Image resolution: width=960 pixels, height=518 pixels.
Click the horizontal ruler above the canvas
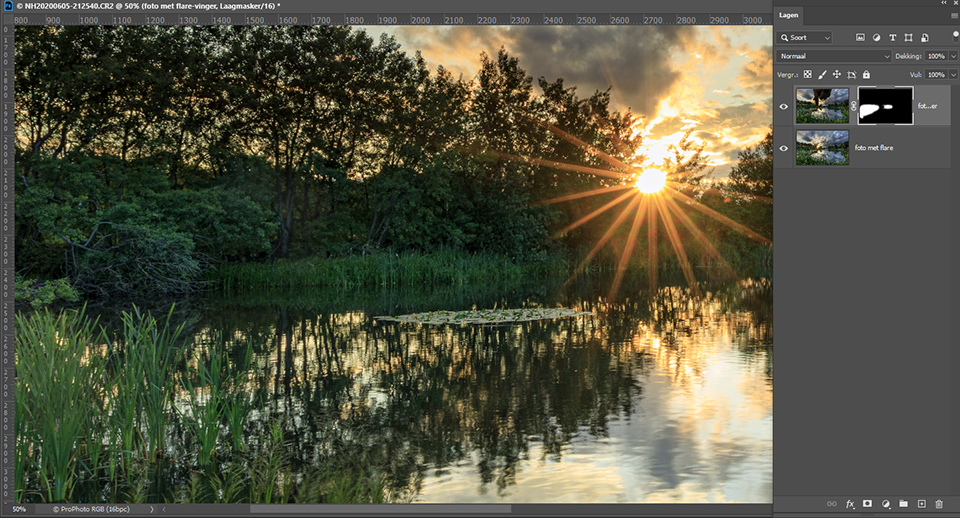[392, 20]
